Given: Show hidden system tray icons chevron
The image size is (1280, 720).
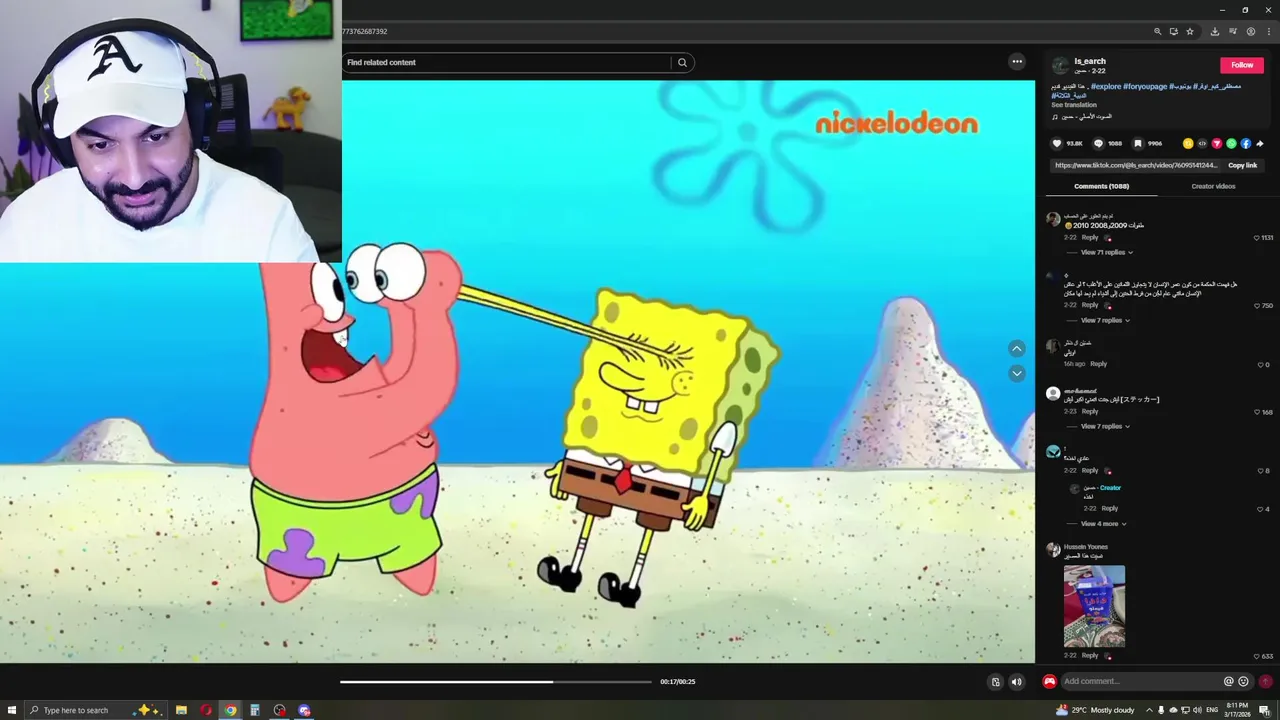Looking at the screenshot, I should click(x=1149, y=710).
